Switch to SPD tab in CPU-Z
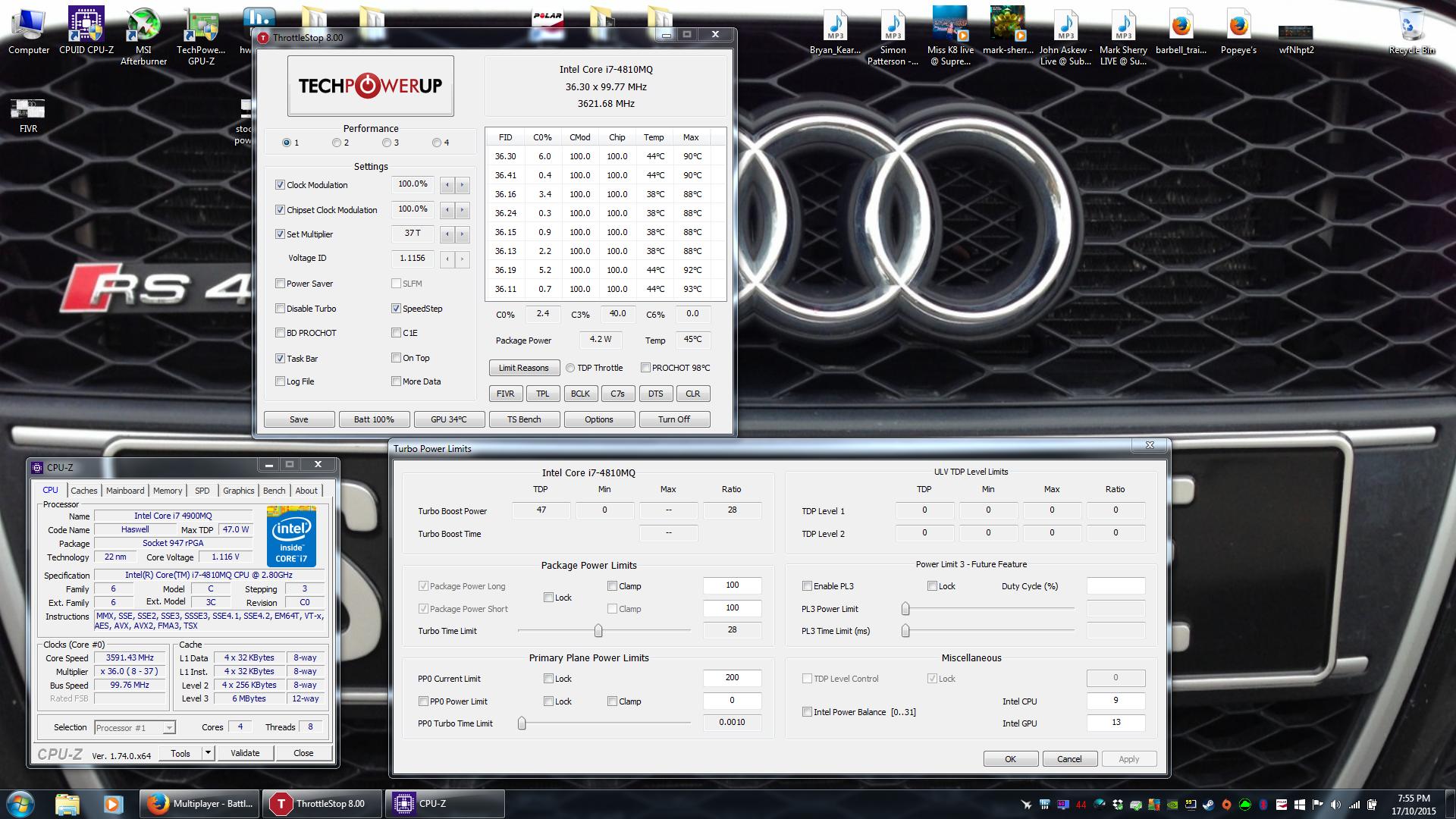Screen dimensions: 1456x819 click(x=202, y=491)
